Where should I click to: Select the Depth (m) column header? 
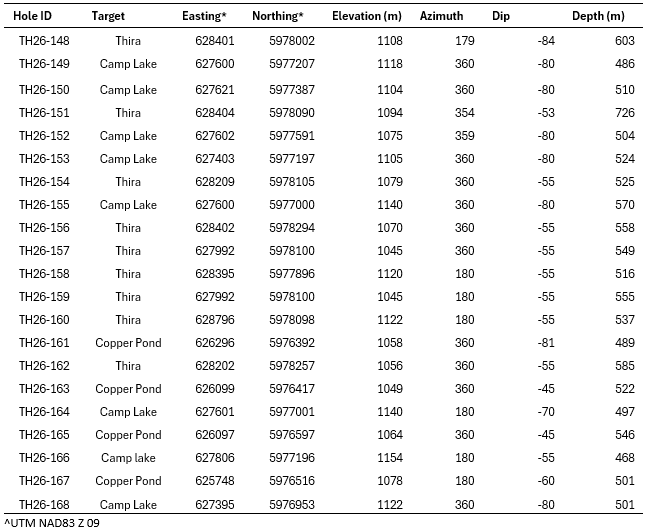coord(598,16)
